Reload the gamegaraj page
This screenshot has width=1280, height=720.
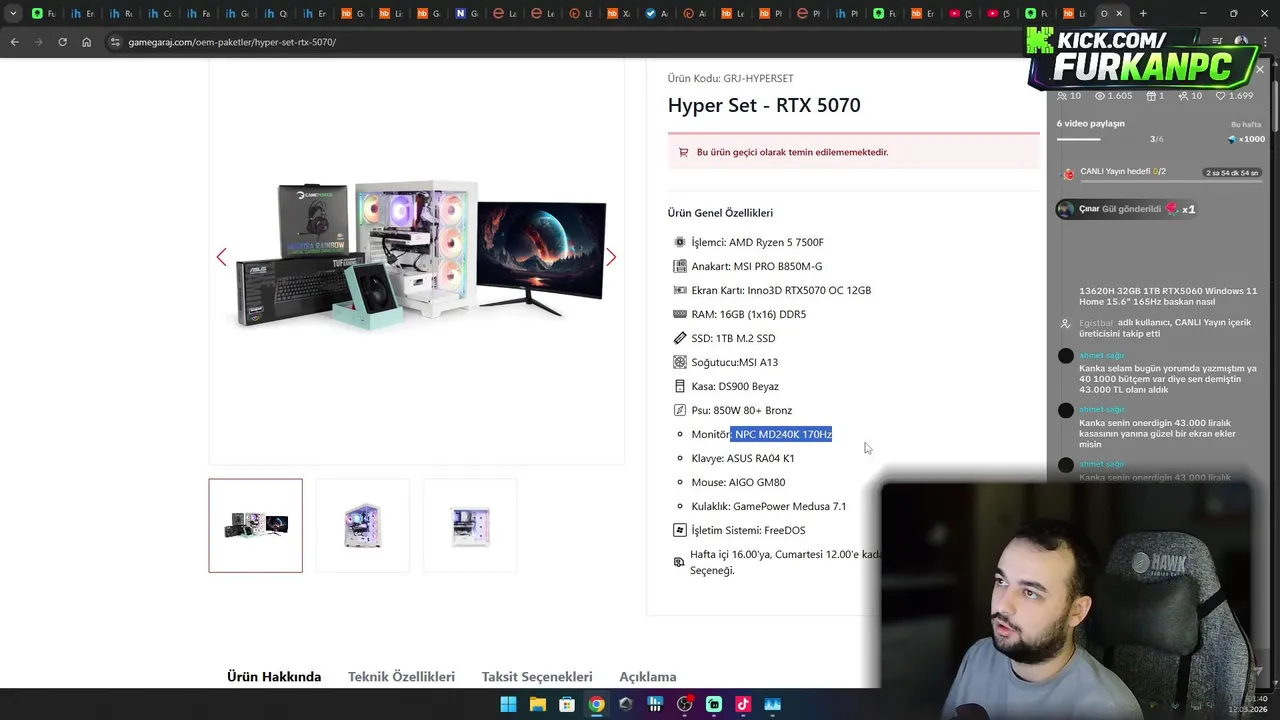click(x=62, y=42)
